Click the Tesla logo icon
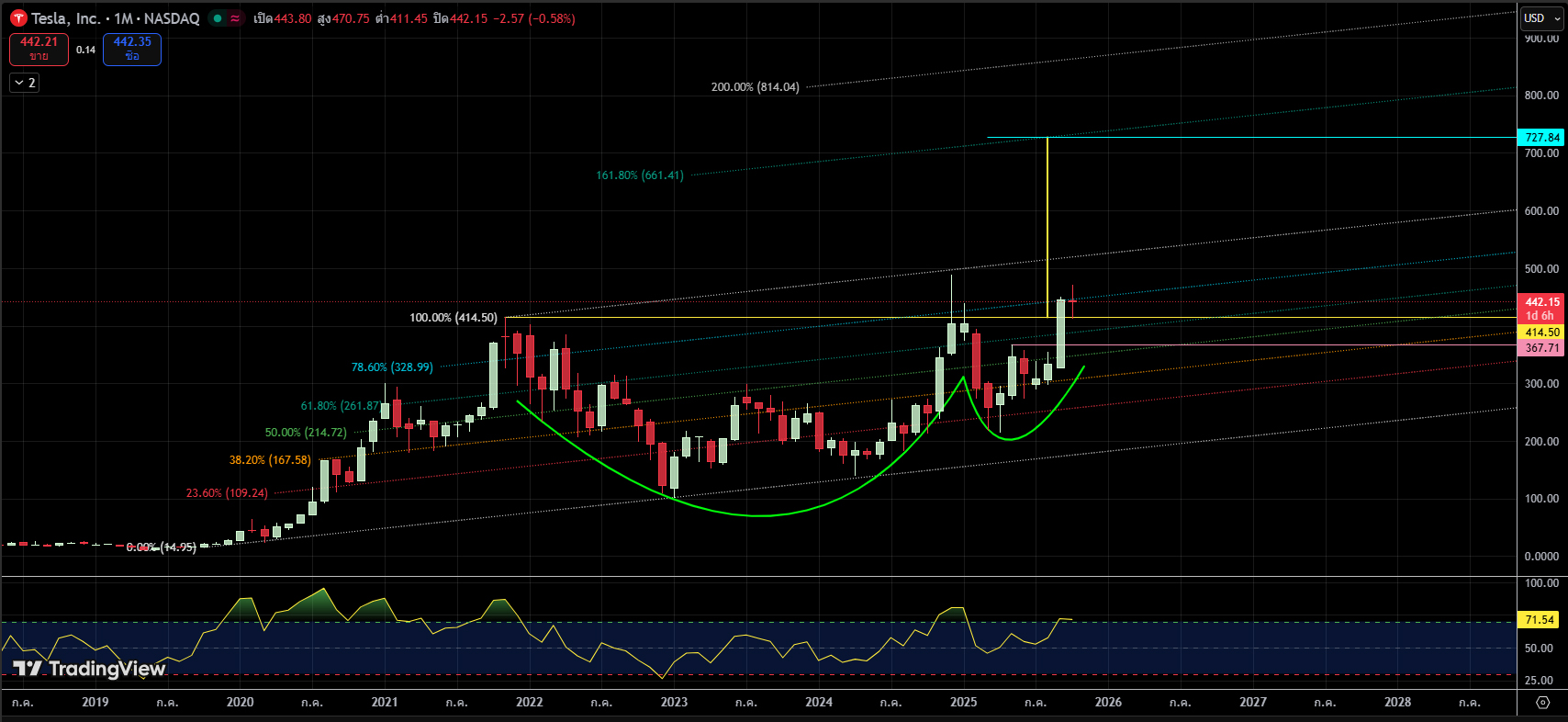Viewport: 1568px width, 722px height. [x=18, y=18]
